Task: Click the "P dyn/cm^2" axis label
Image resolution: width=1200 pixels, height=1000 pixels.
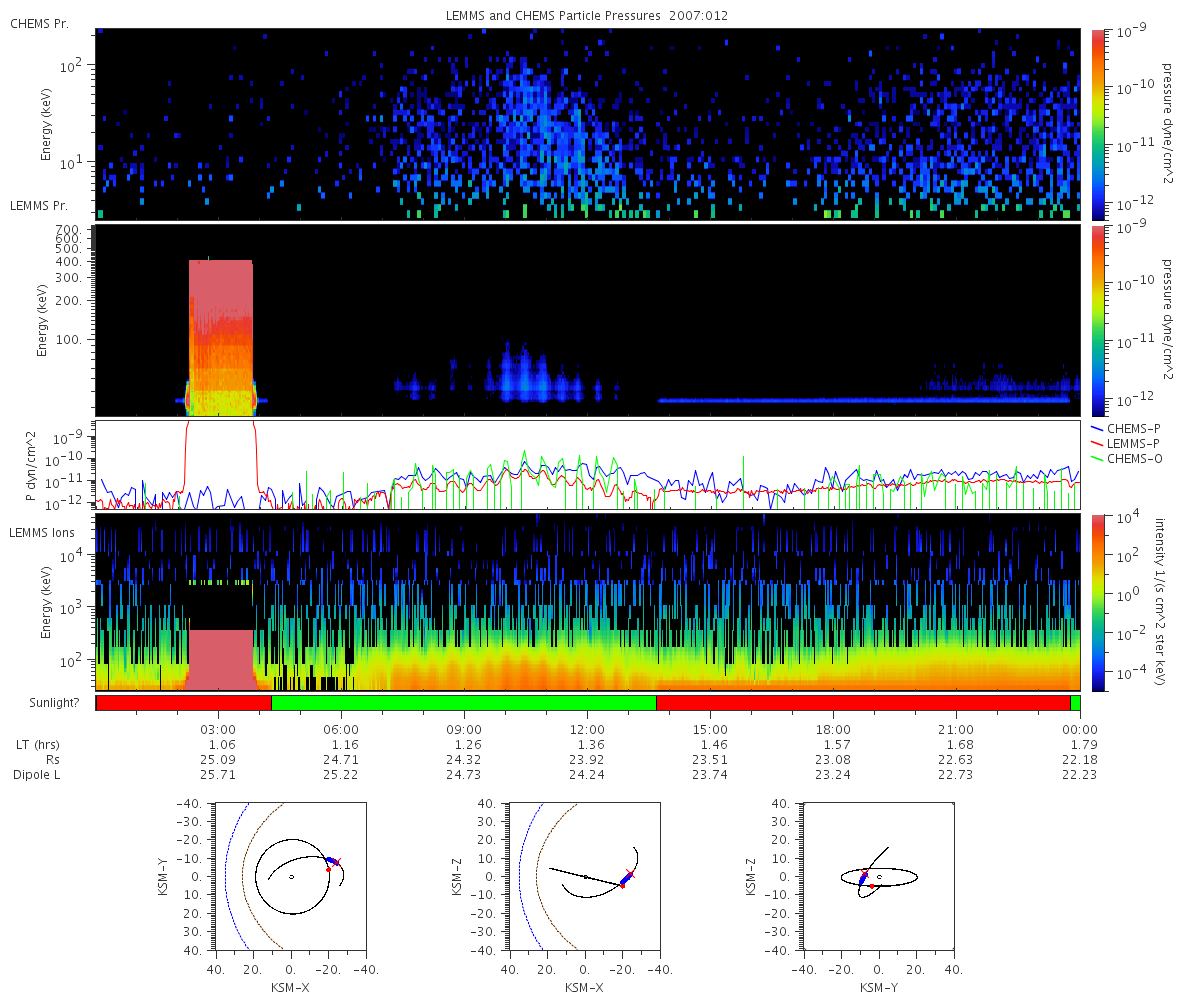Action: pos(30,465)
